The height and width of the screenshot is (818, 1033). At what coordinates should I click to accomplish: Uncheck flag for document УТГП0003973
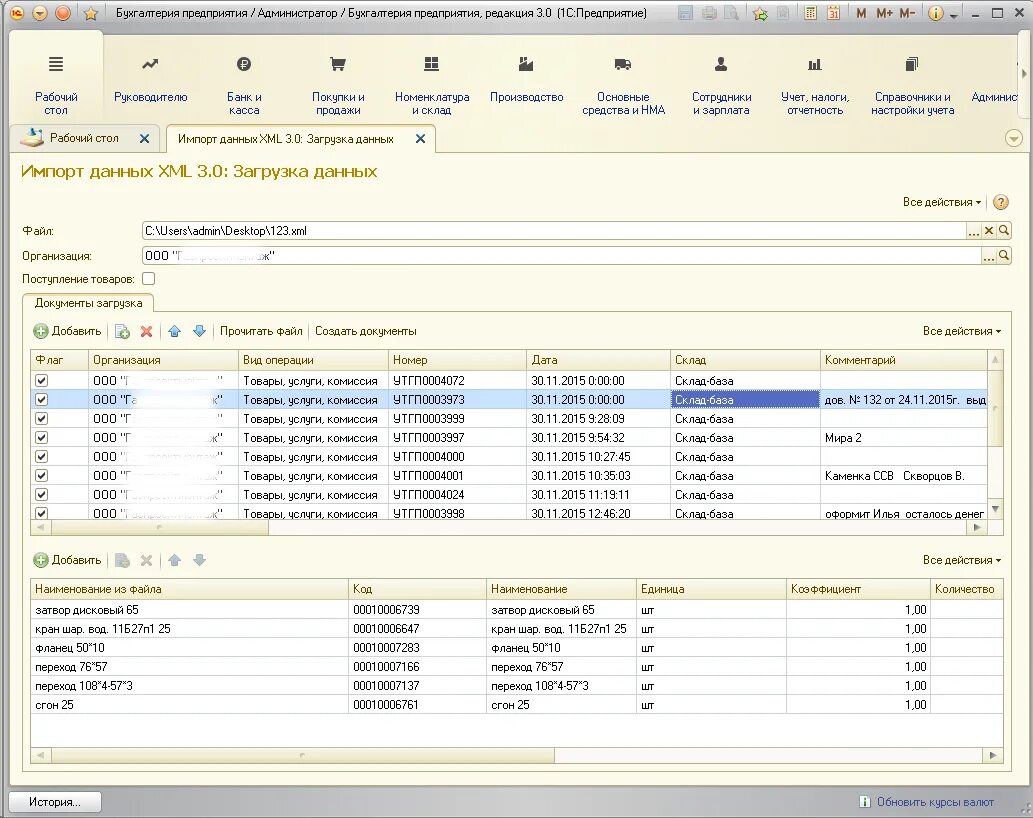click(x=42, y=399)
